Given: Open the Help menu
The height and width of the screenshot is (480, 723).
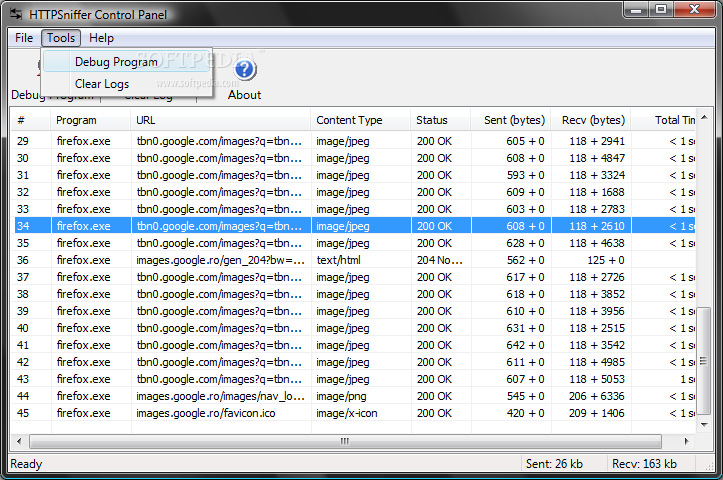Looking at the screenshot, I should (101, 38).
